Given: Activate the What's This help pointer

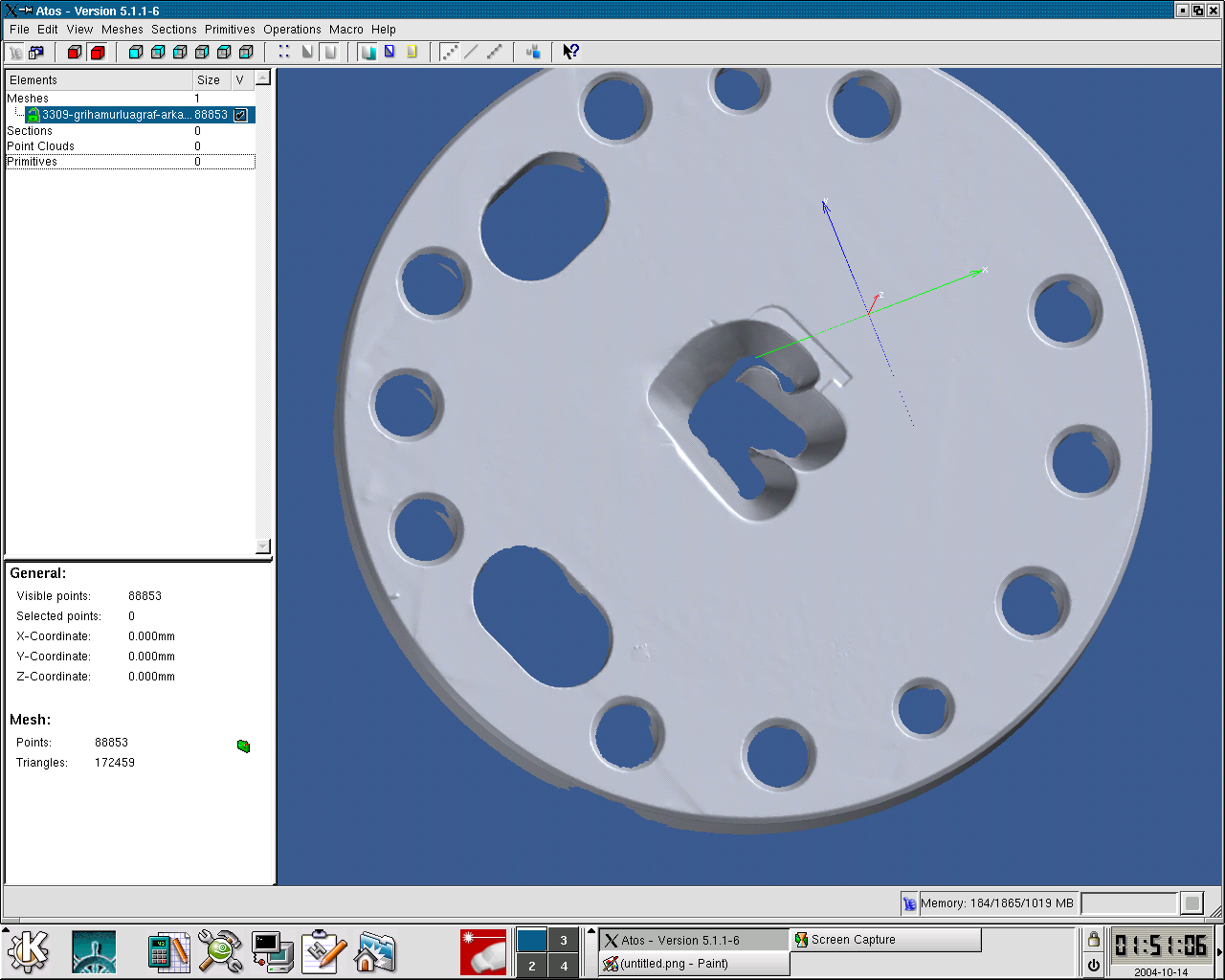Looking at the screenshot, I should tap(570, 52).
